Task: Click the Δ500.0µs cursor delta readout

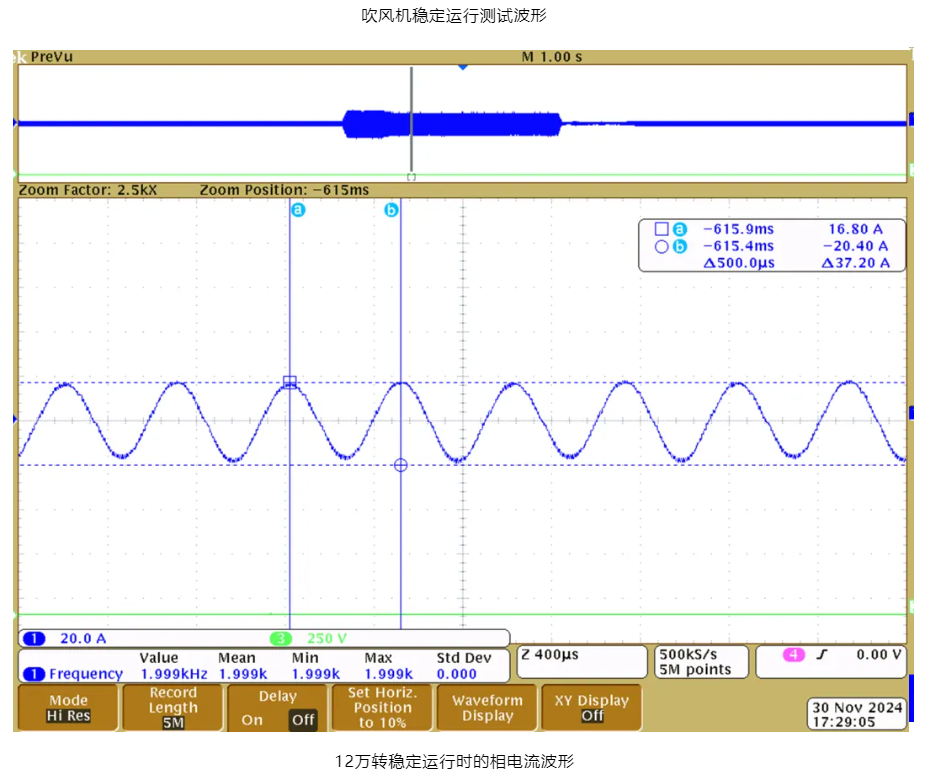Action: pos(739,263)
